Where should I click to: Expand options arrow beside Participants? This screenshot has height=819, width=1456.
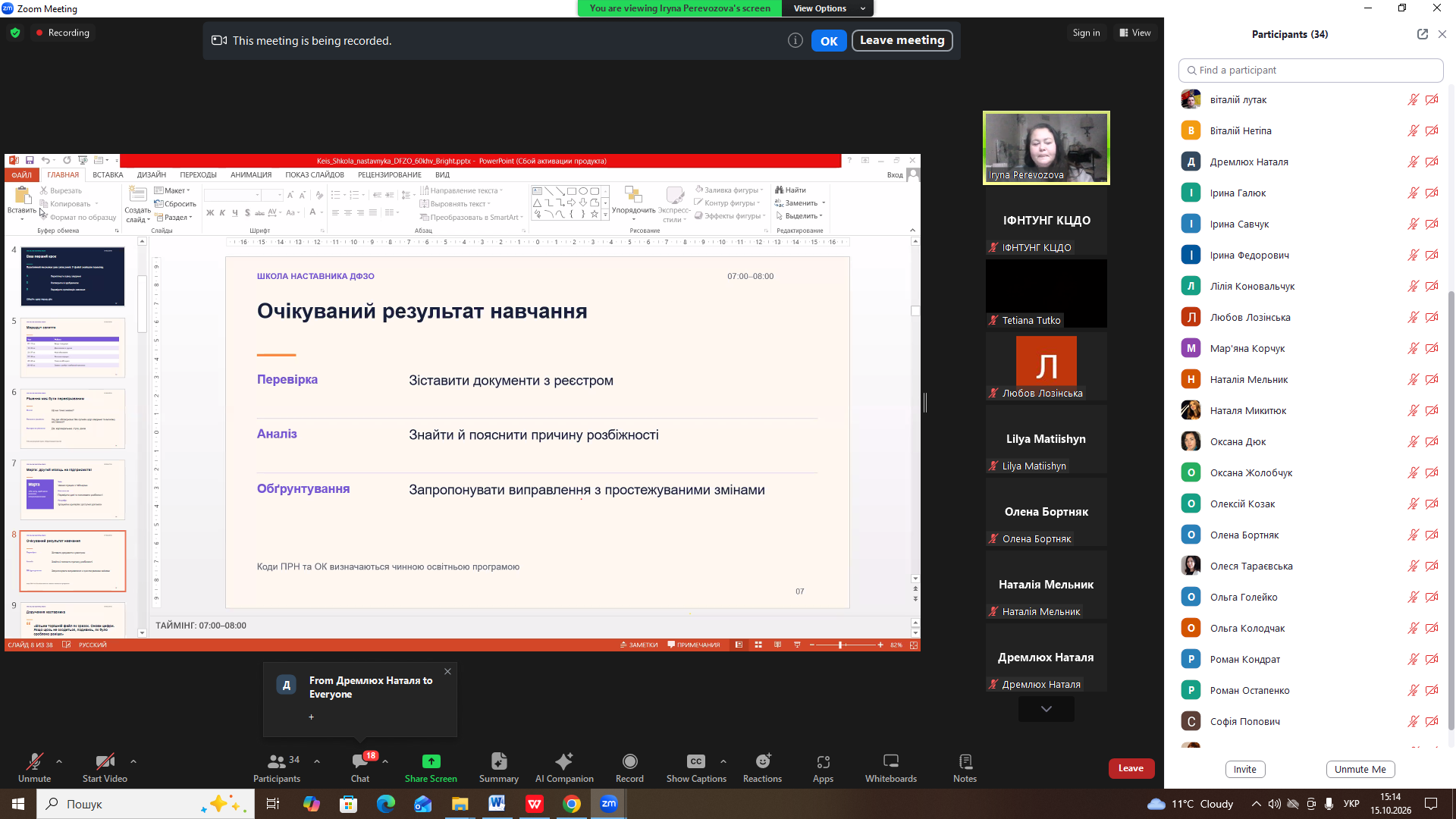click(x=317, y=761)
